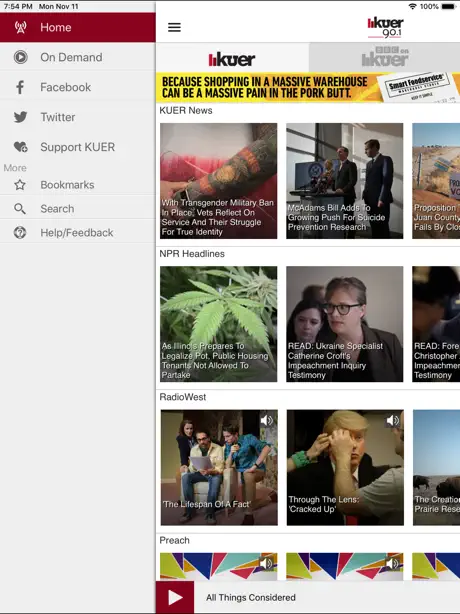Tap the KUER 90.1 header logo
The height and width of the screenshot is (614, 460).
(x=385, y=27)
